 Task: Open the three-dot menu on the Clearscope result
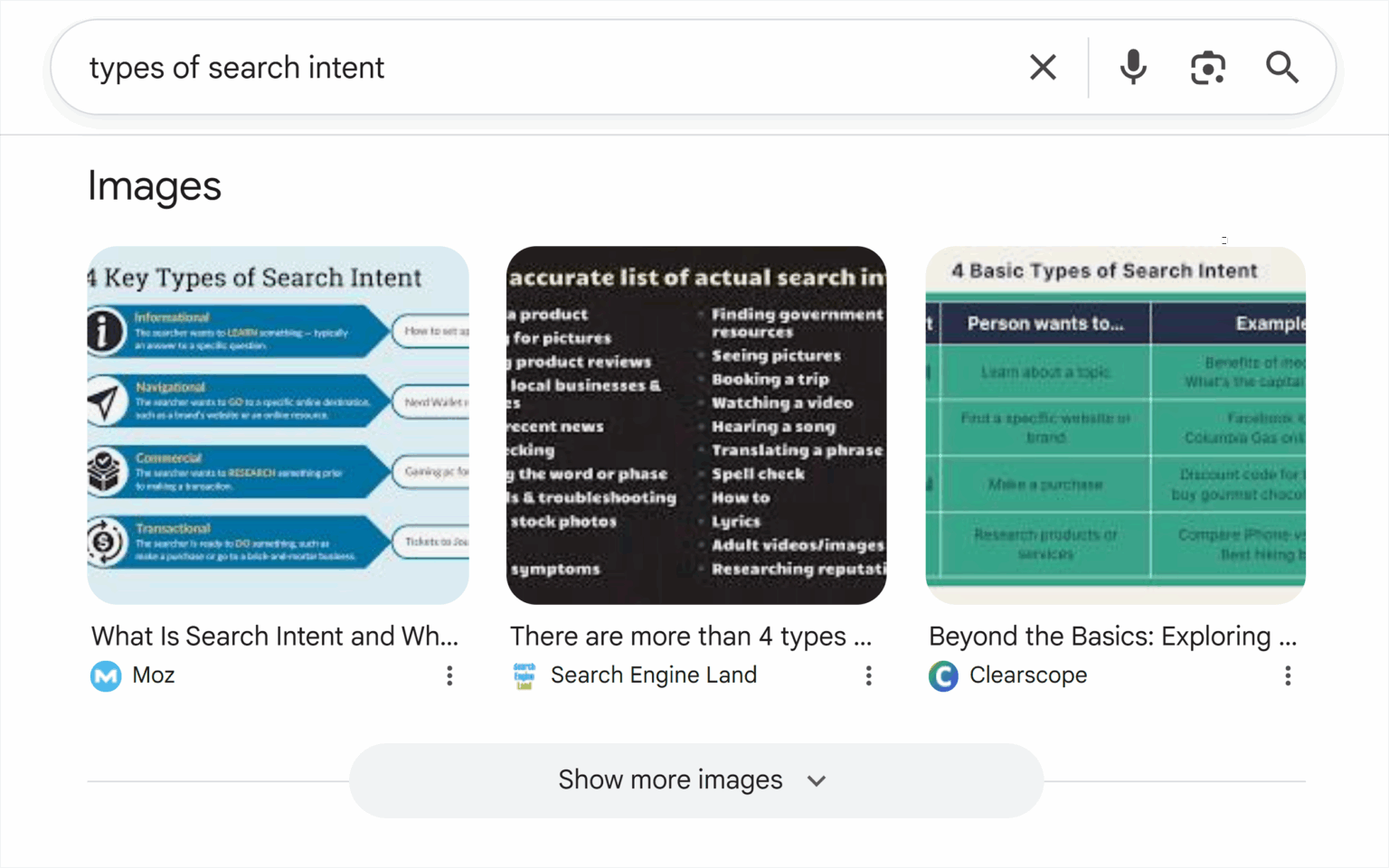tap(1288, 675)
